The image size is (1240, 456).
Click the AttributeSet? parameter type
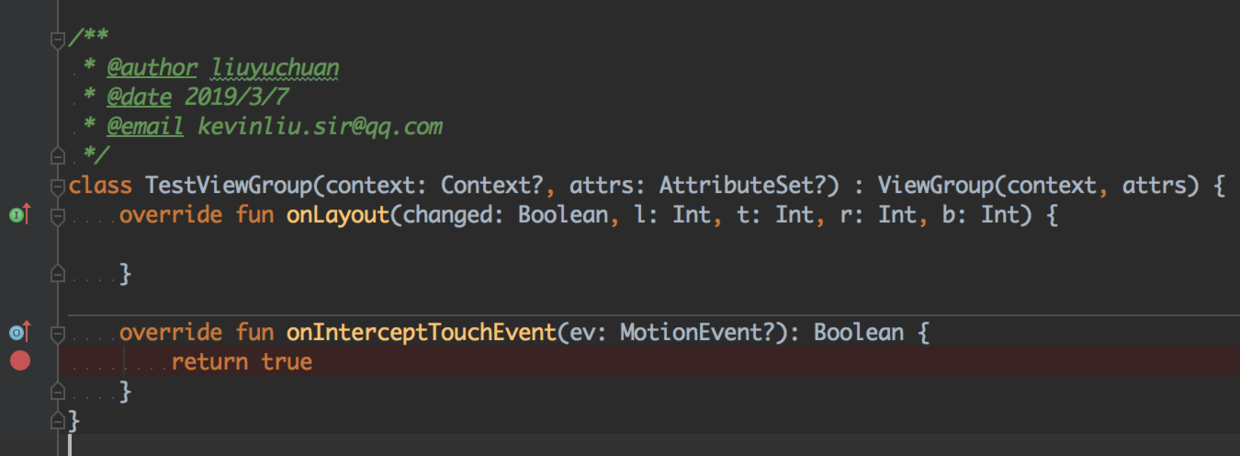(x=748, y=185)
